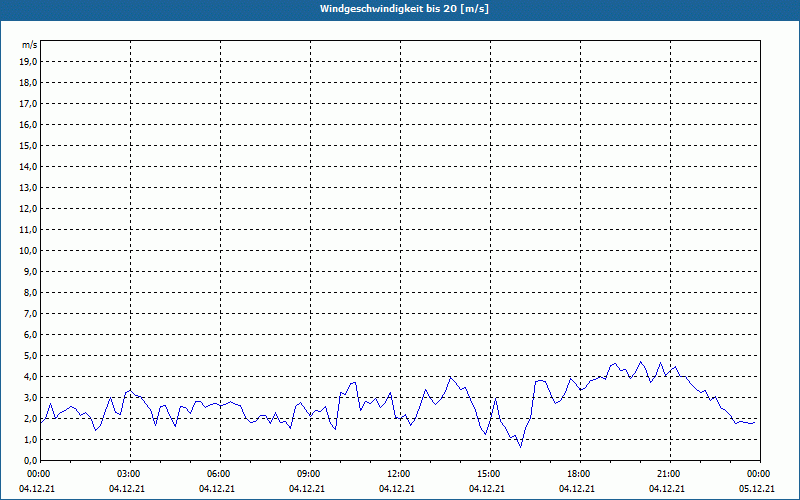
Task: Click the "17,0" y-axis label
Action: click(x=29, y=104)
